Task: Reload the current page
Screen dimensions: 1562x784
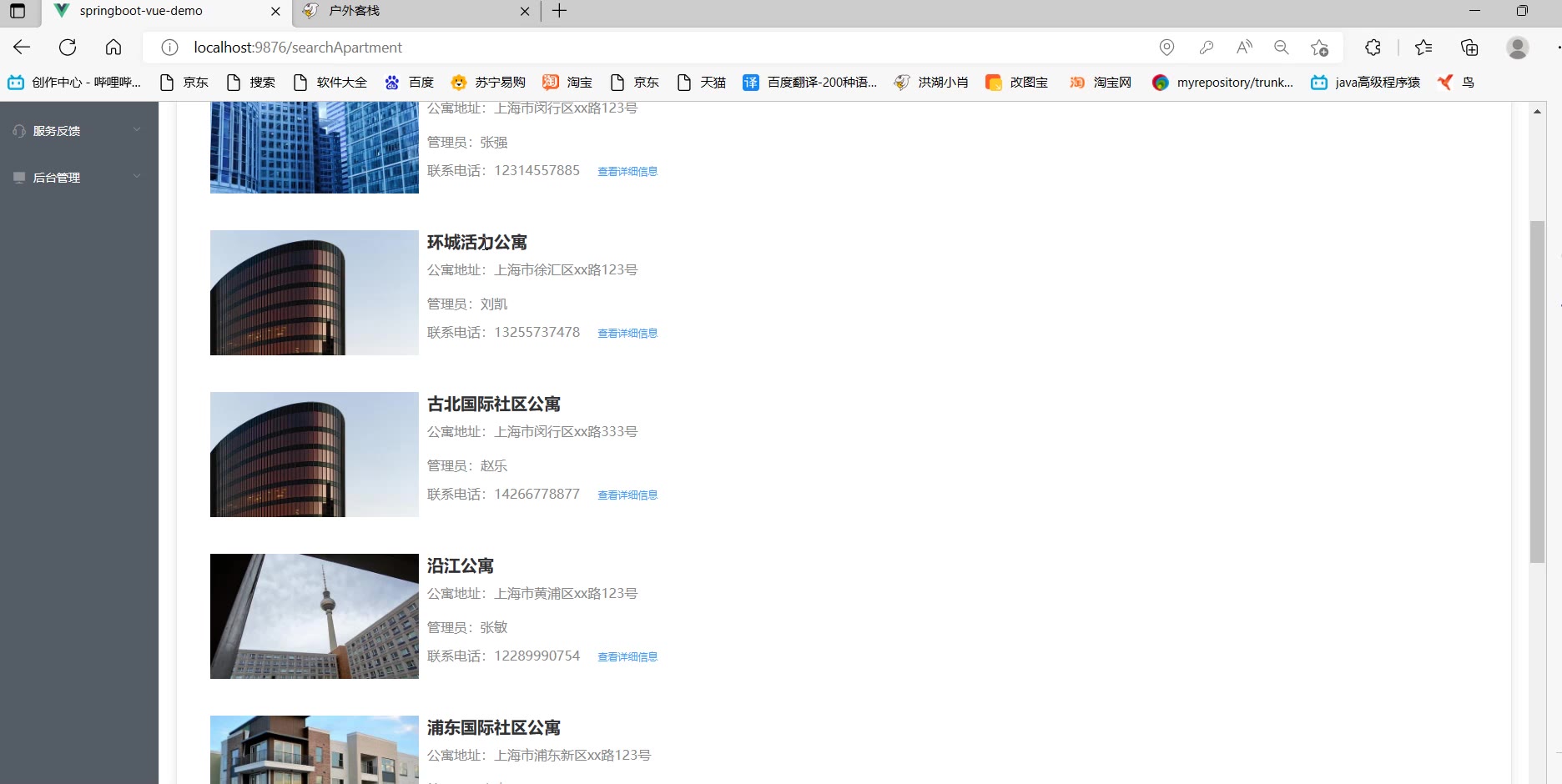Action: tap(68, 48)
